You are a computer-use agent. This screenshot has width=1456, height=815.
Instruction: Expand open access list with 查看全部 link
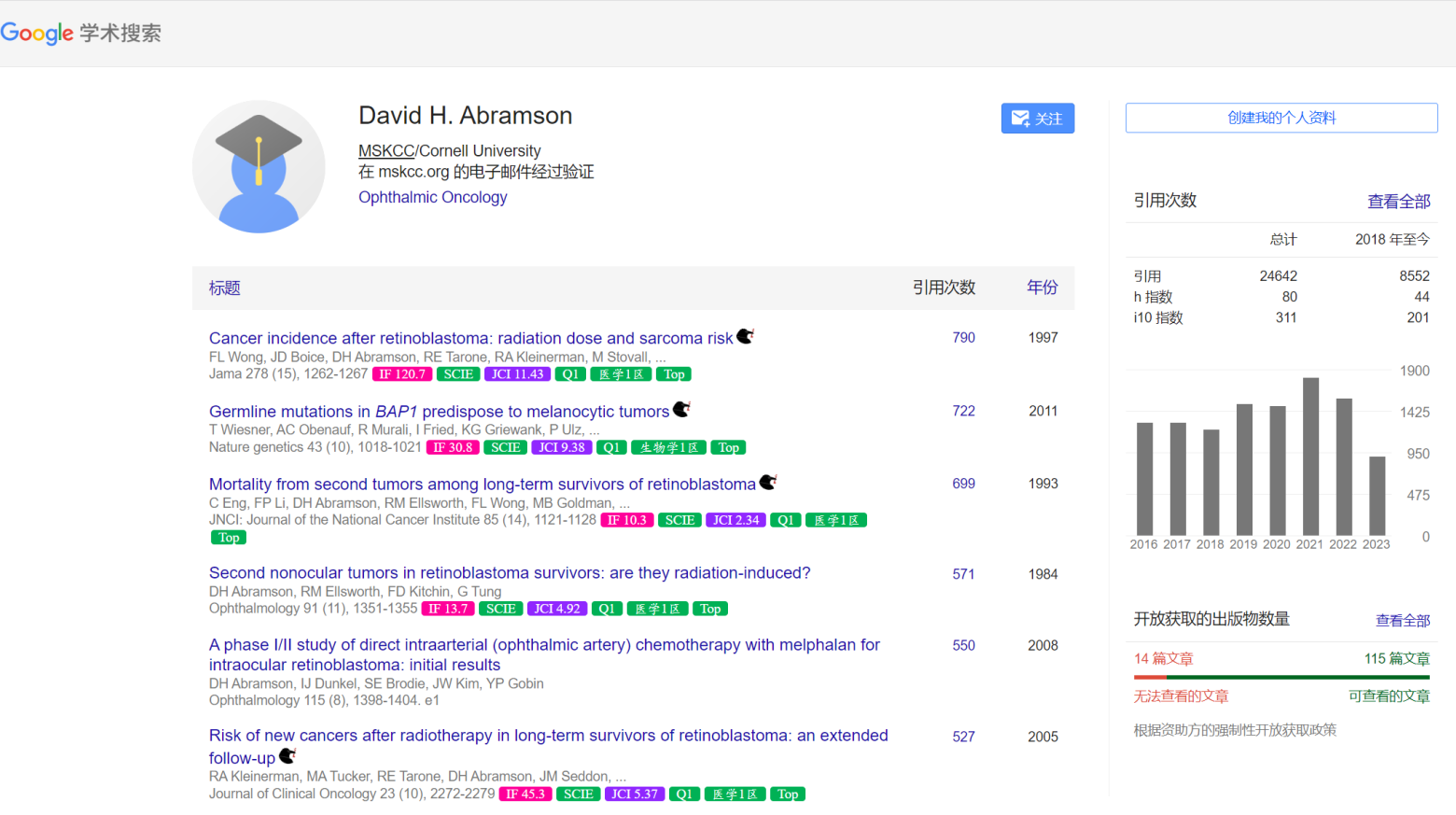click(x=1402, y=620)
